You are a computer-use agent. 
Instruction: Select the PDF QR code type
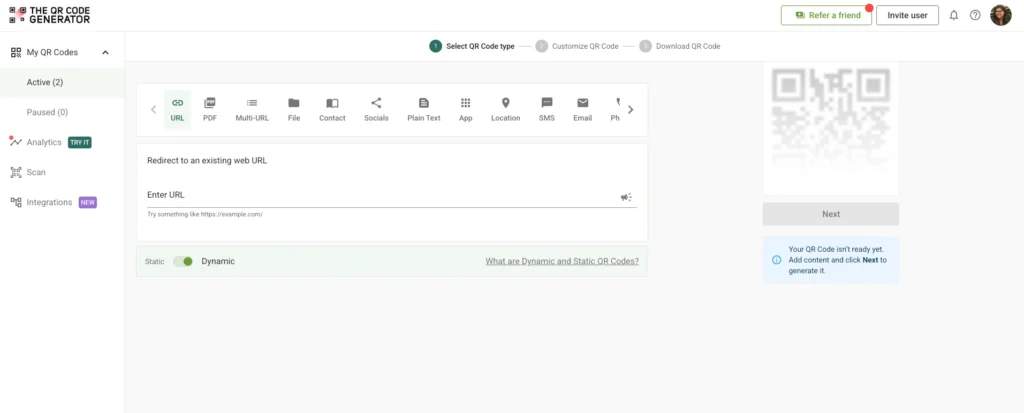(x=209, y=109)
